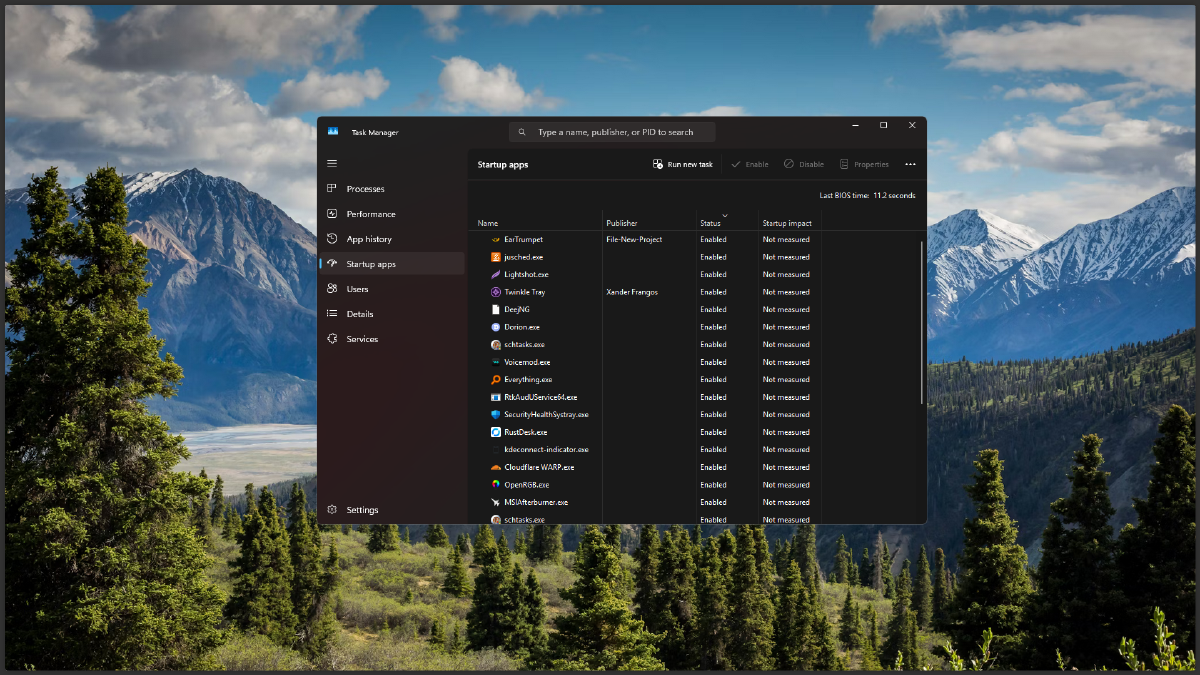Click the OpenRGB.exe colorful icon
This screenshot has height=675, width=1200.
[495, 485]
